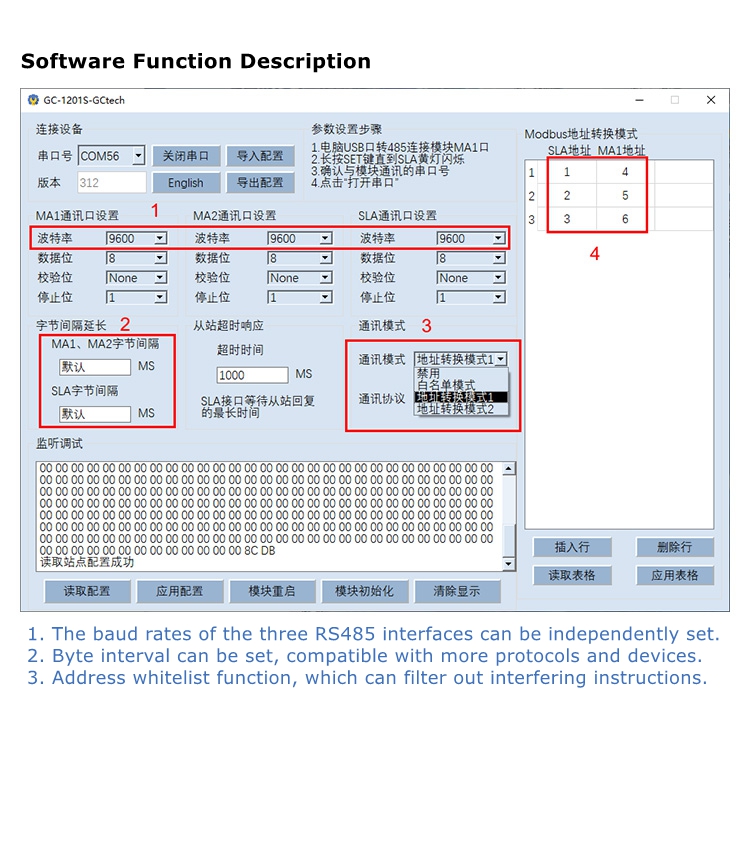
Task: Expand the MA1 波特率 baud rate dropdown
Action: [x=159, y=239]
